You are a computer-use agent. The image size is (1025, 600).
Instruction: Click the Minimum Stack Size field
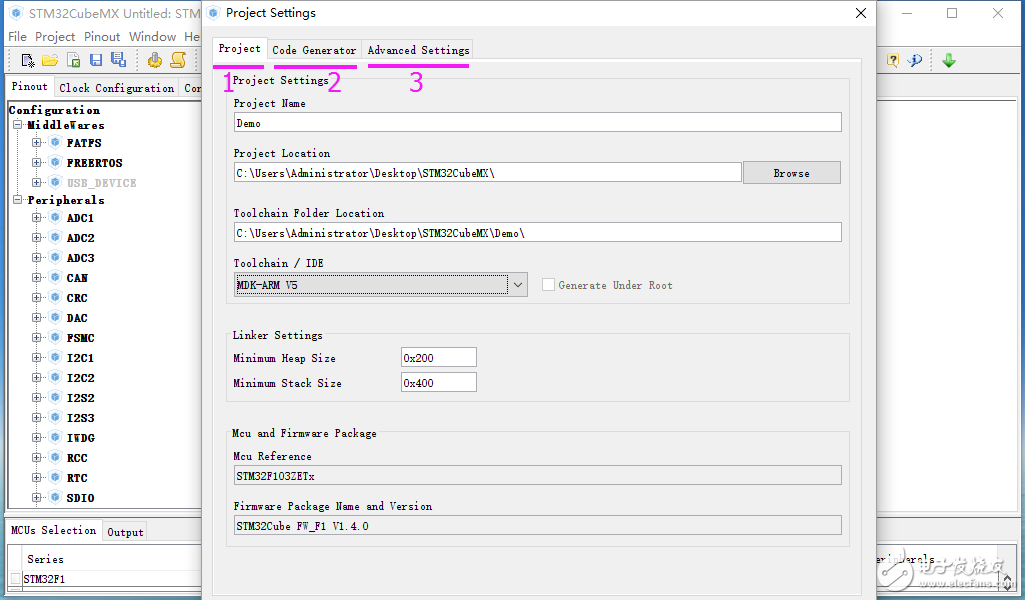439,382
